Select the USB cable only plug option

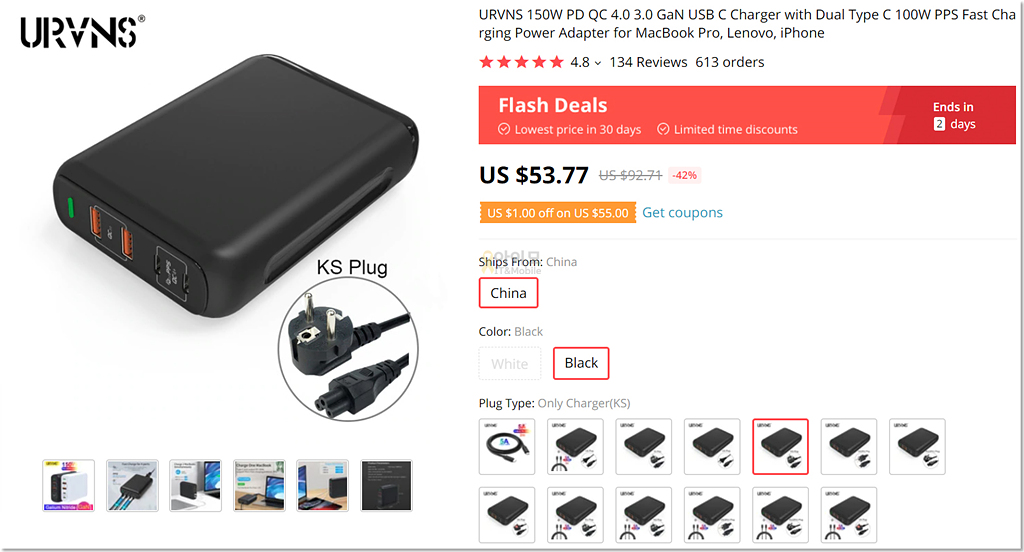[x=507, y=446]
